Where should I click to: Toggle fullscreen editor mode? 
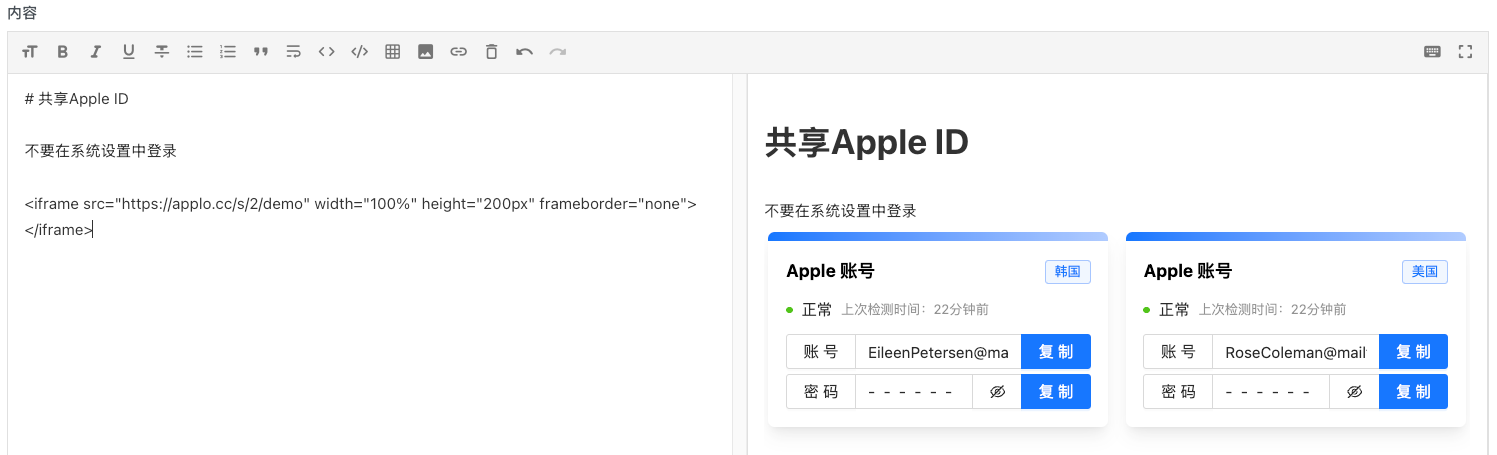point(1465,52)
